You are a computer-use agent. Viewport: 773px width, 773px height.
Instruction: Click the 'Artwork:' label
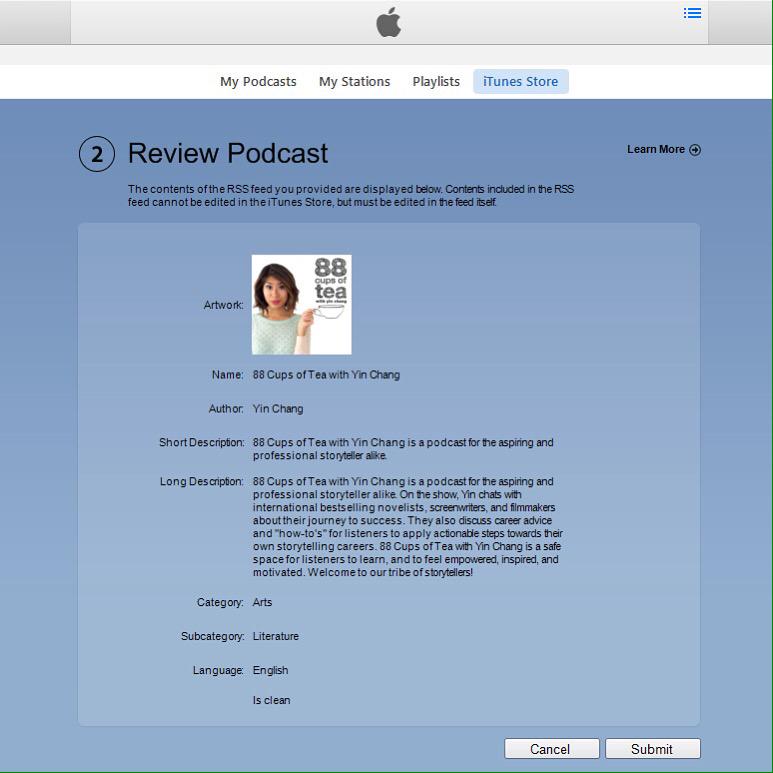click(224, 305)
